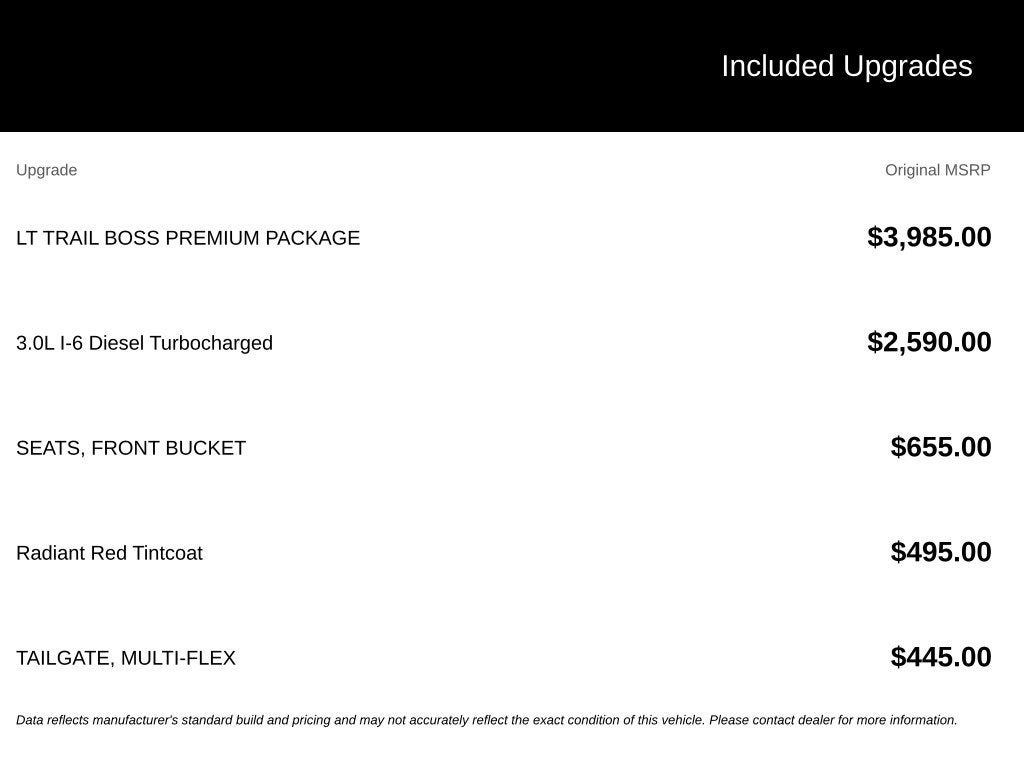Click the black header banner
The width and height of the screenshot is (1024, 768).
pos(512,66)
